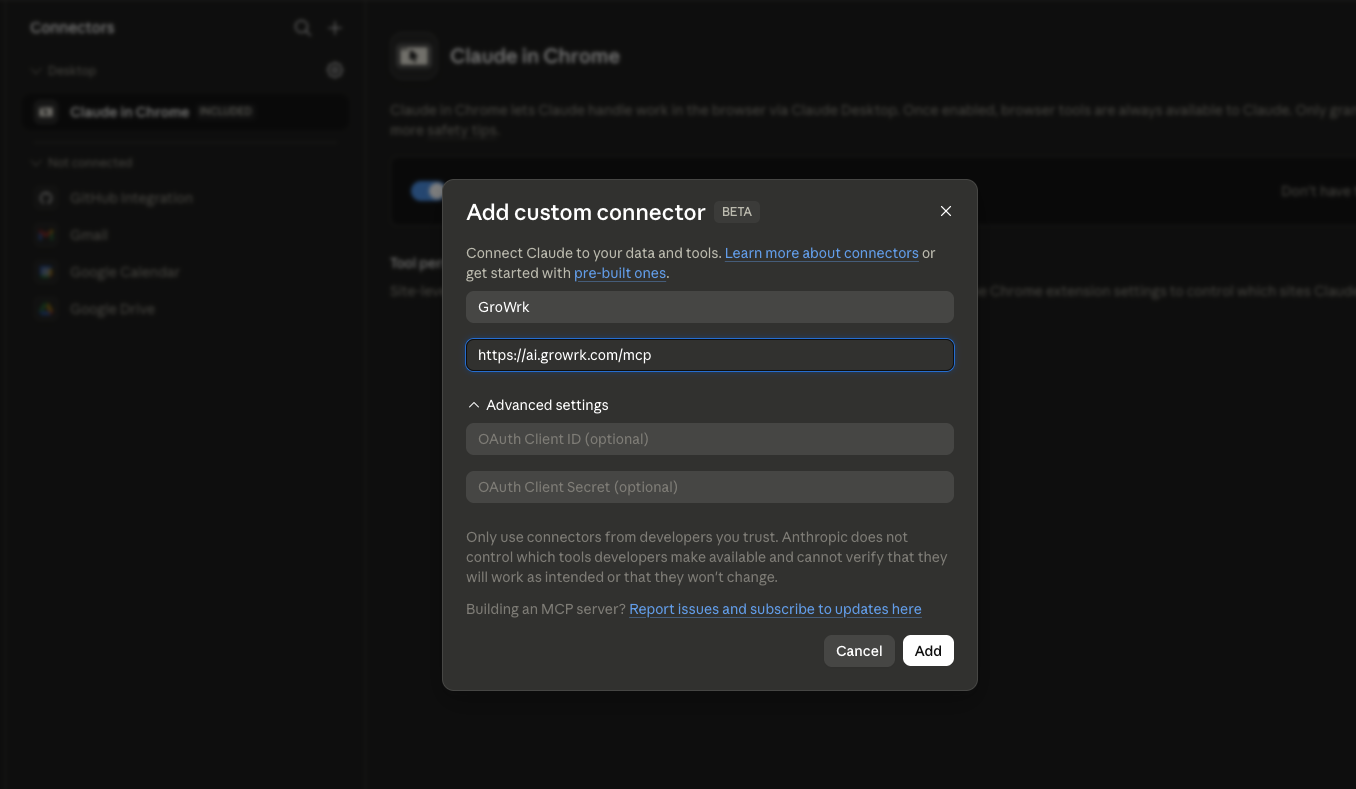The height and width of the screenshot is (789, 1356).
Task: Close the Add custom connector dialog
Action: (946, 211)
